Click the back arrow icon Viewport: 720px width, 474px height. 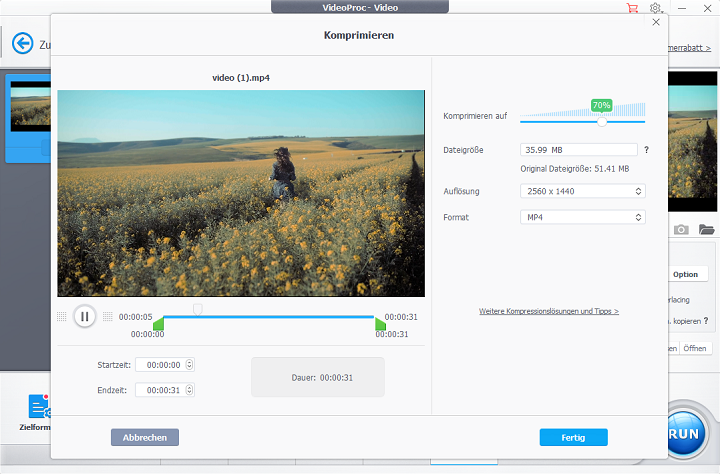pos(22,44)
